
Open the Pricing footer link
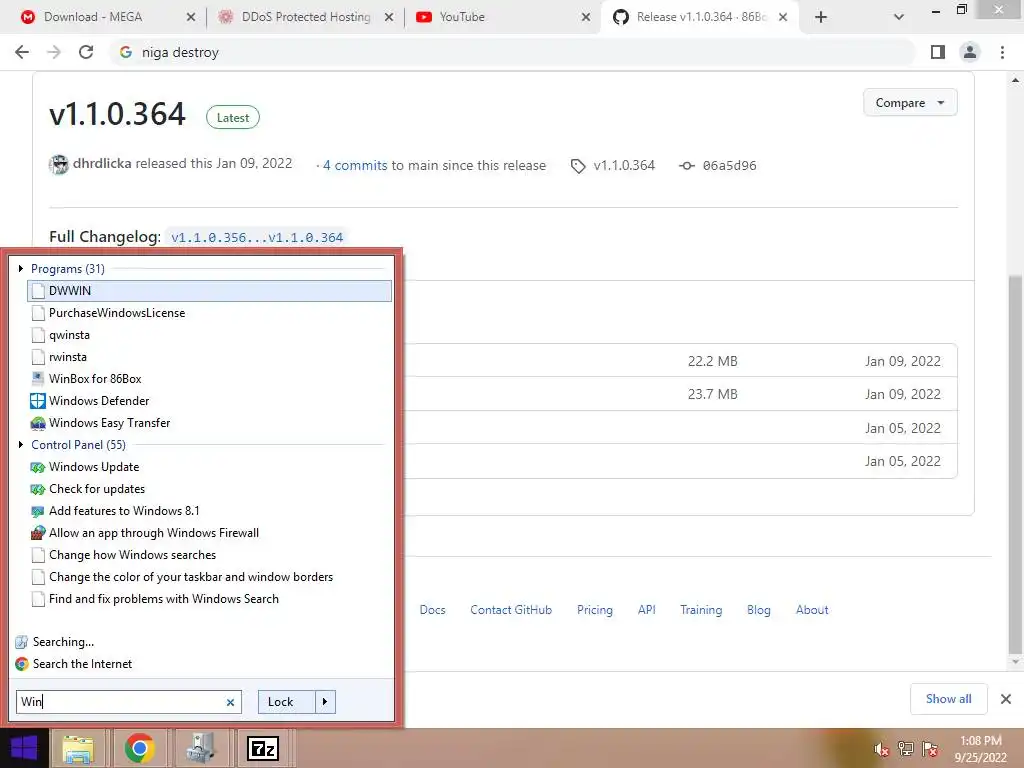[x=594, y=609]
